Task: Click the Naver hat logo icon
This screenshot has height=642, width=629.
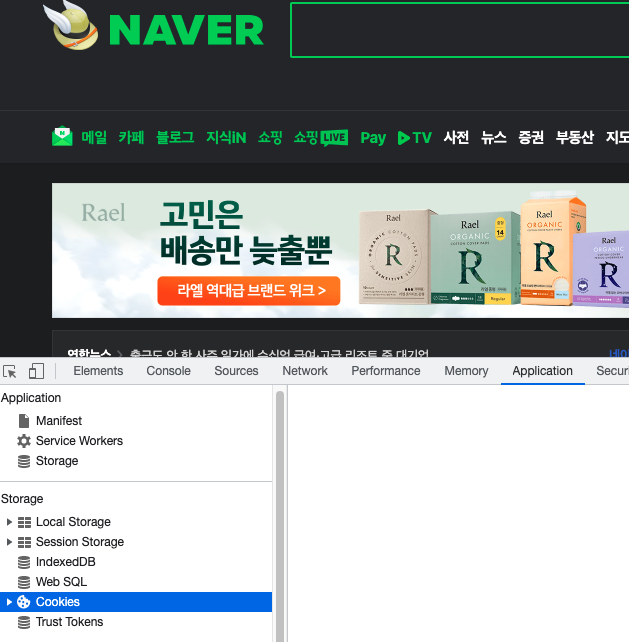Action: click(71, 25)
